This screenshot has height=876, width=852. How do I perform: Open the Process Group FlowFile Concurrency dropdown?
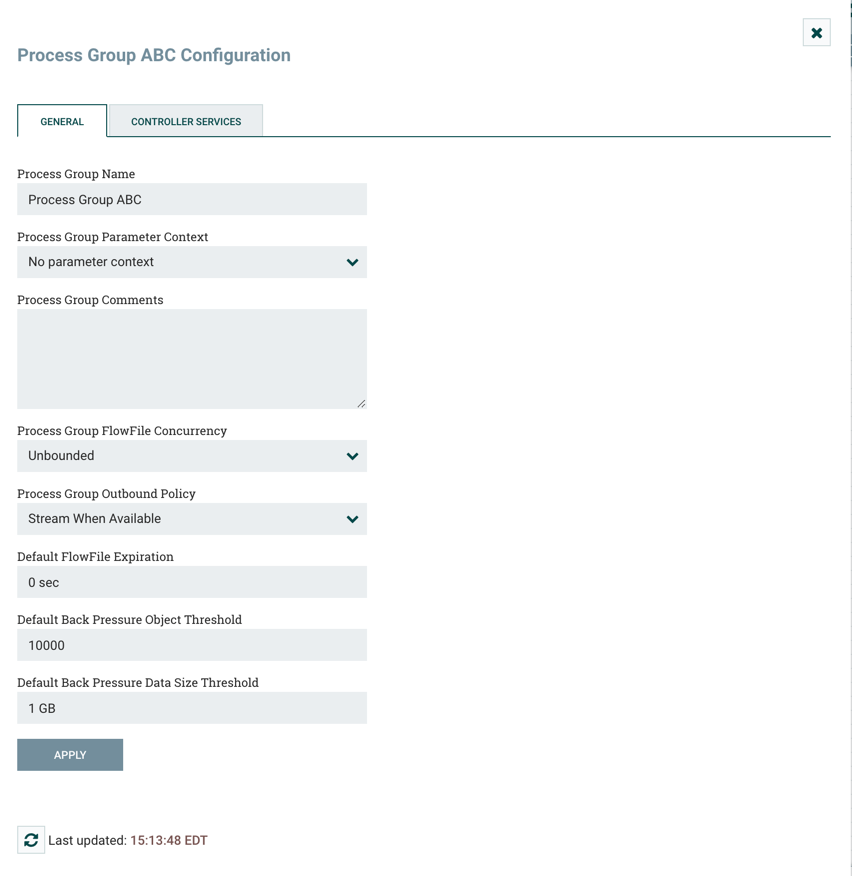point(191,456)
